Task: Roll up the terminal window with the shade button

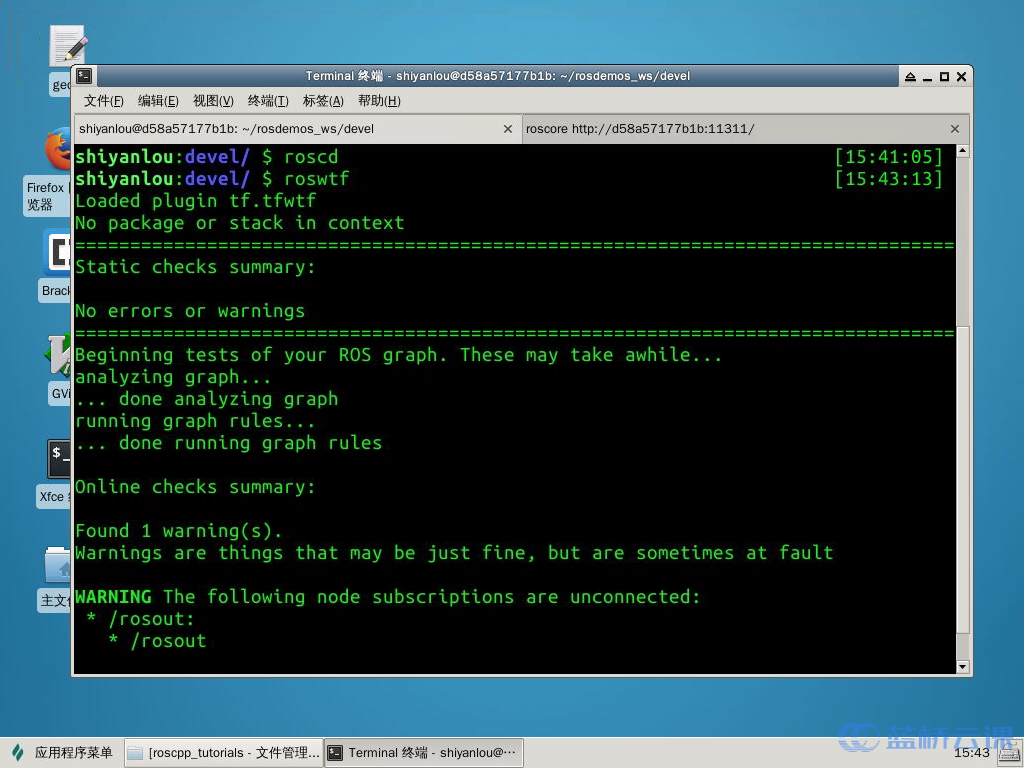Action: pyautogui.click(x=910, y=76)
